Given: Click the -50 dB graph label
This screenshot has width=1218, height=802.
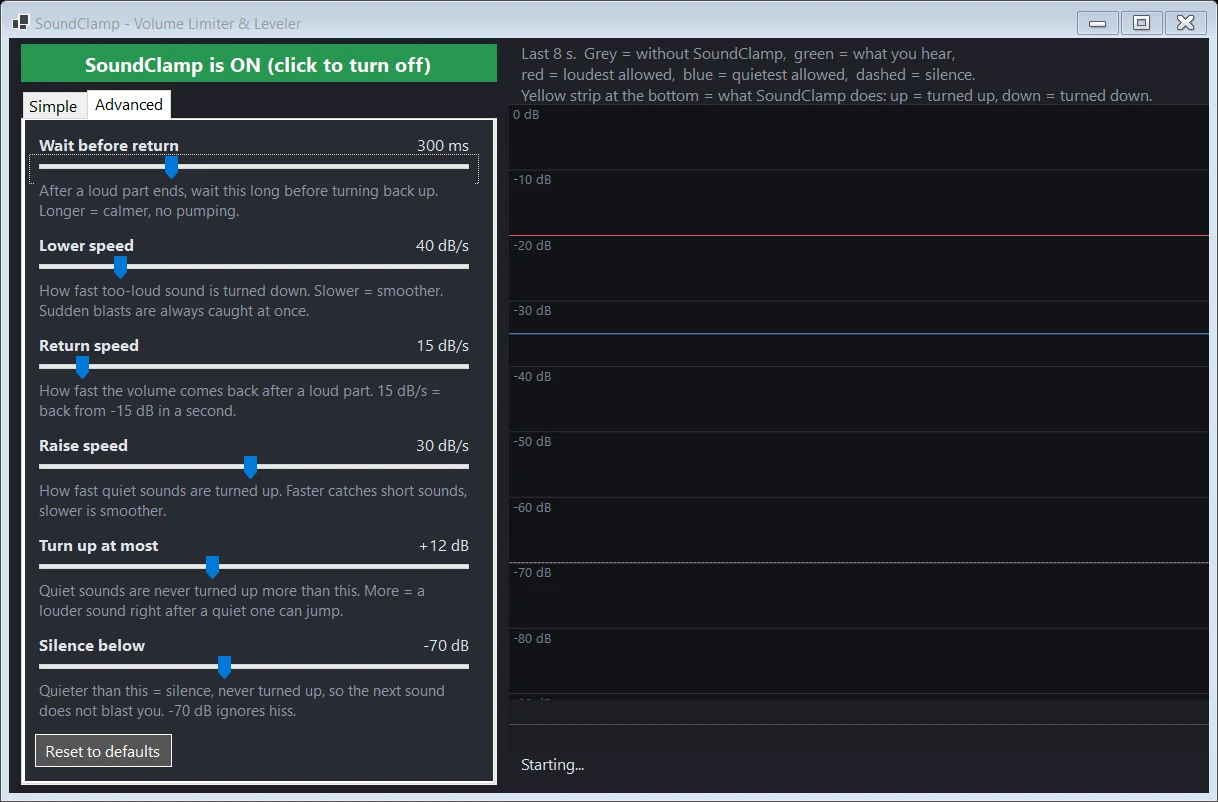Looking at the screenshot, I should [x=532, y=442].
